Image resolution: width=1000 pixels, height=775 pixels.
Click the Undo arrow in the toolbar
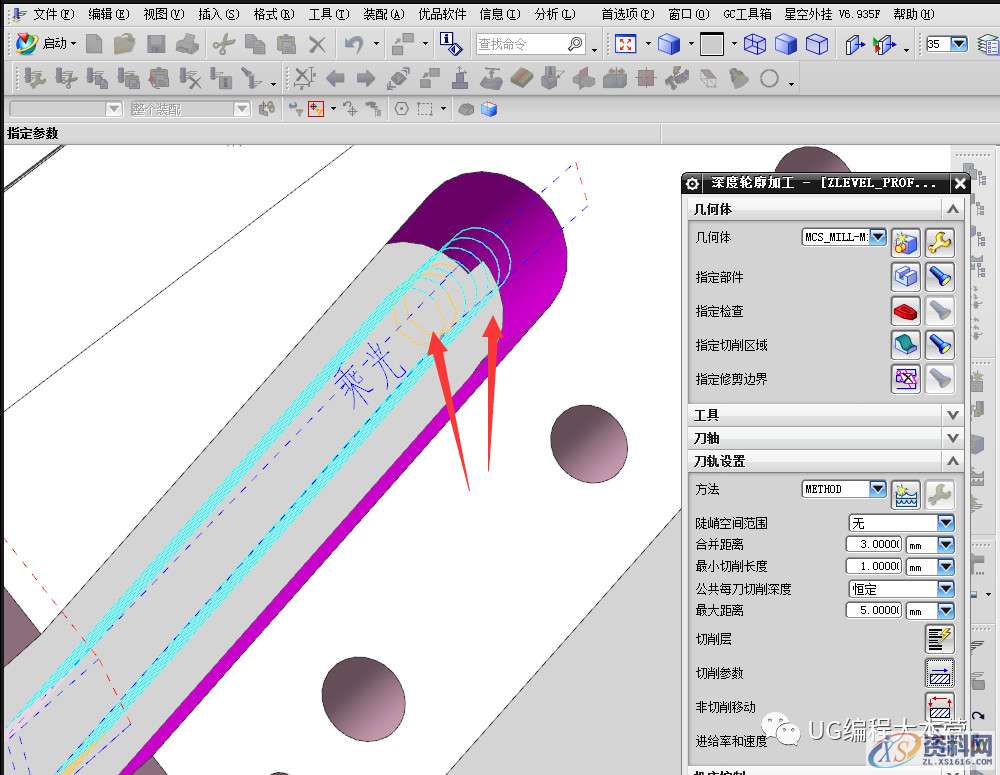pyautogui.click(x=354, y=44)
